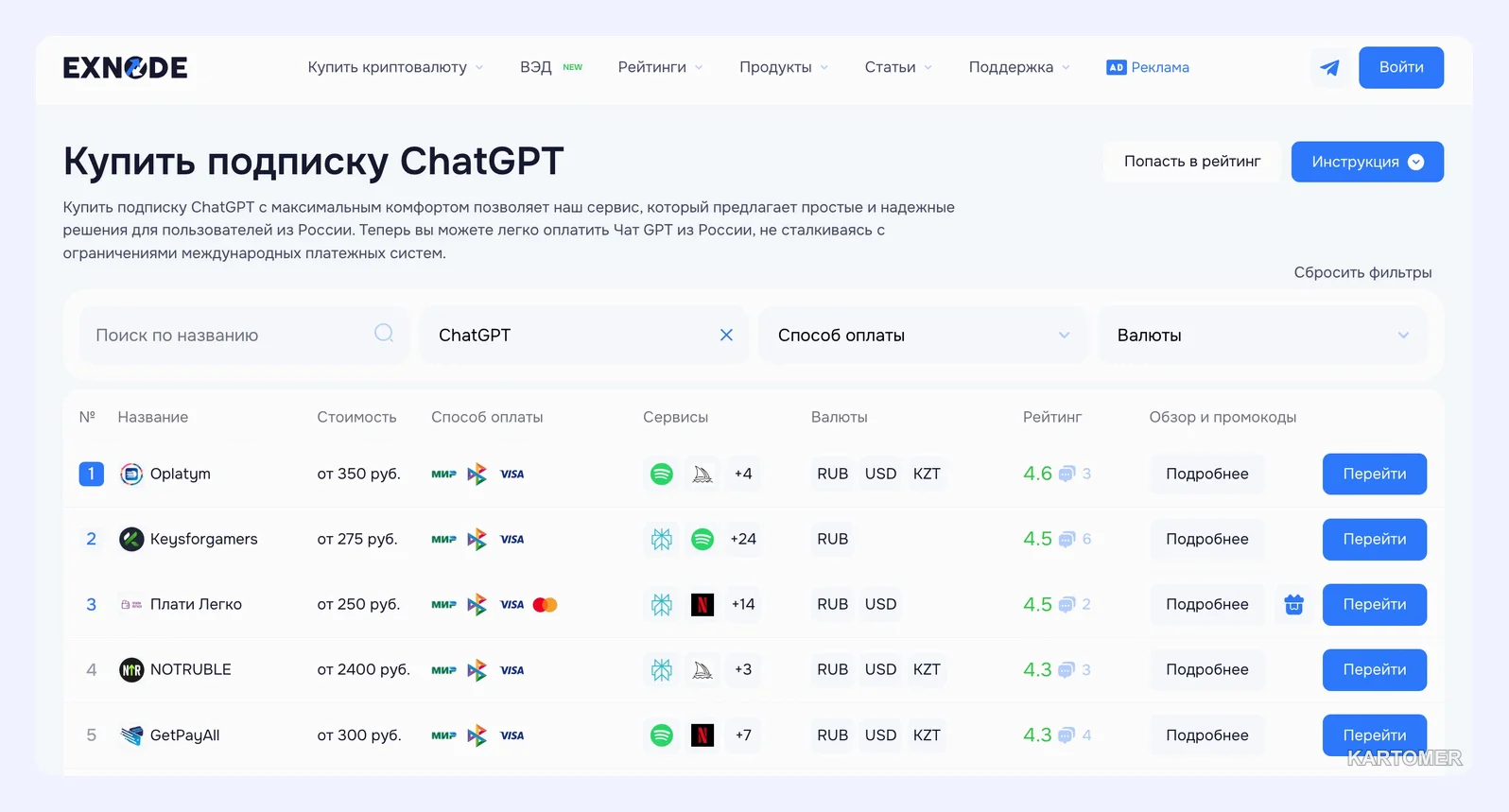This screenshot has width=1509, height=812.
Task: Open the Продукты navigation menu
Action: 784,67
